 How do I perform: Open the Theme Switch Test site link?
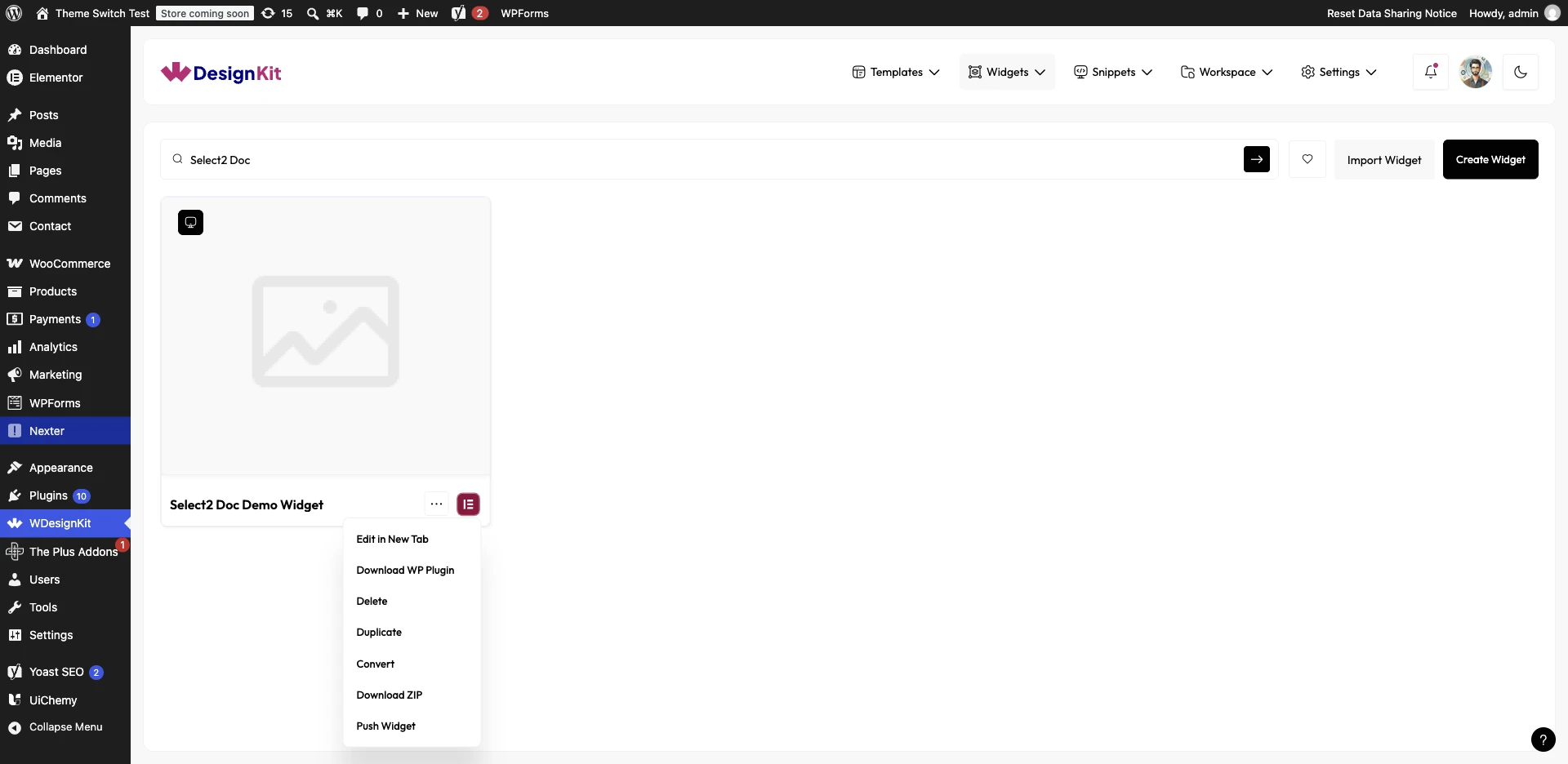coord(93,13)
